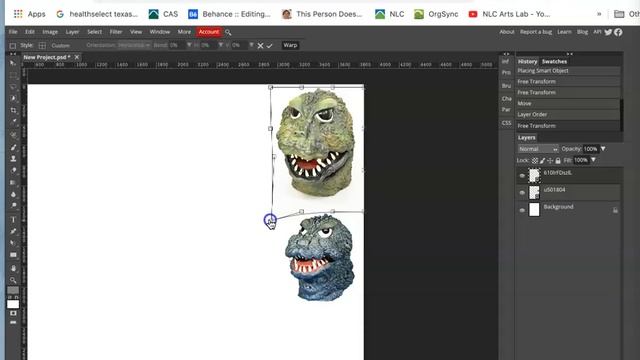
Task: Click the foreground color swatch
Action: click(x=13, y=290)
